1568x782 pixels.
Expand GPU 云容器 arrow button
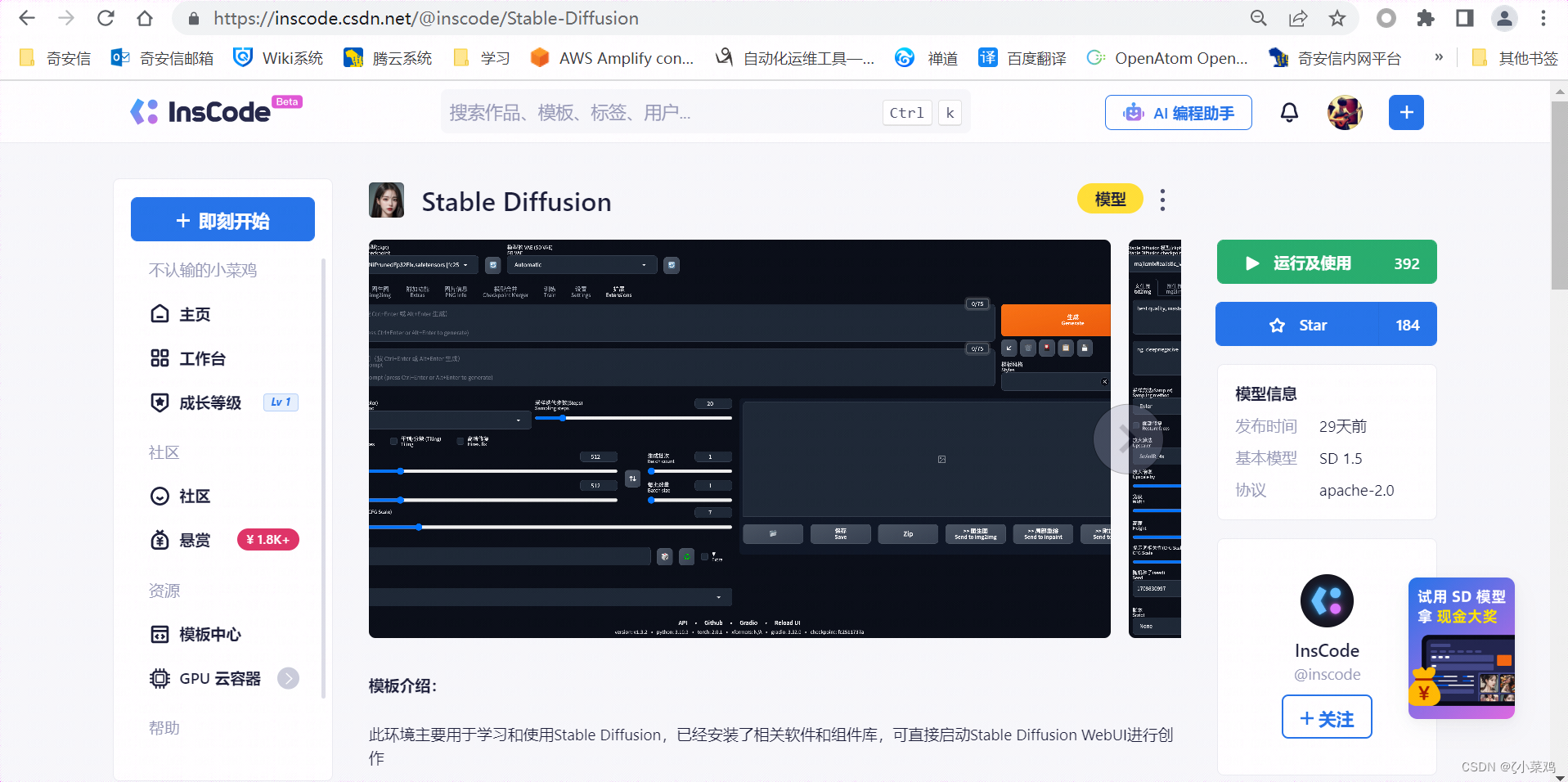[288, 678]
